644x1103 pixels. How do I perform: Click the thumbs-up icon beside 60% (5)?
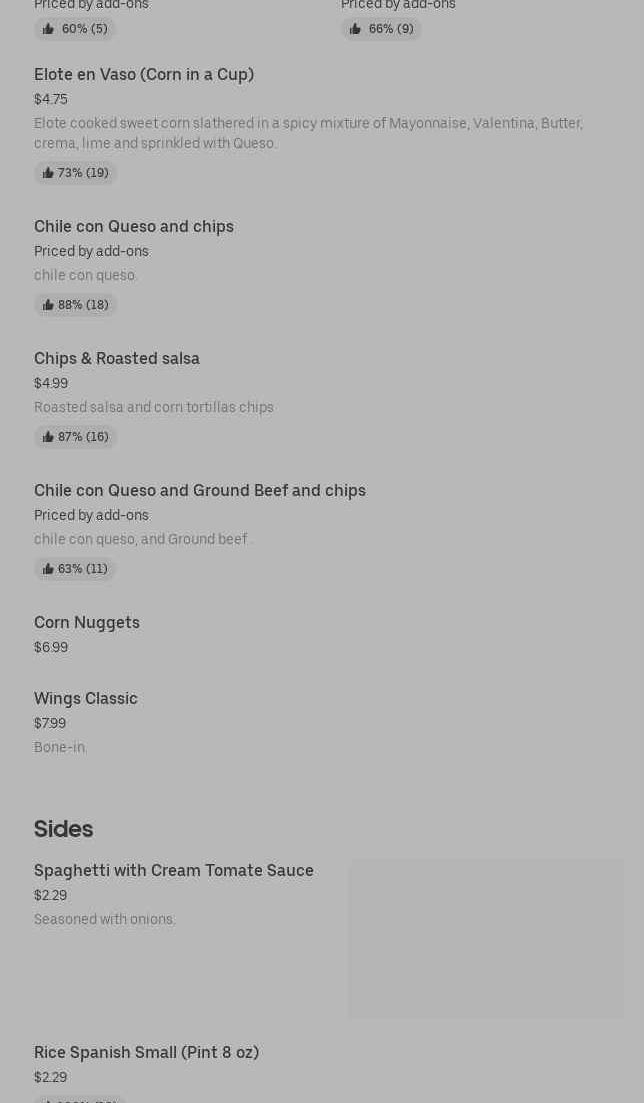(48, 29)
